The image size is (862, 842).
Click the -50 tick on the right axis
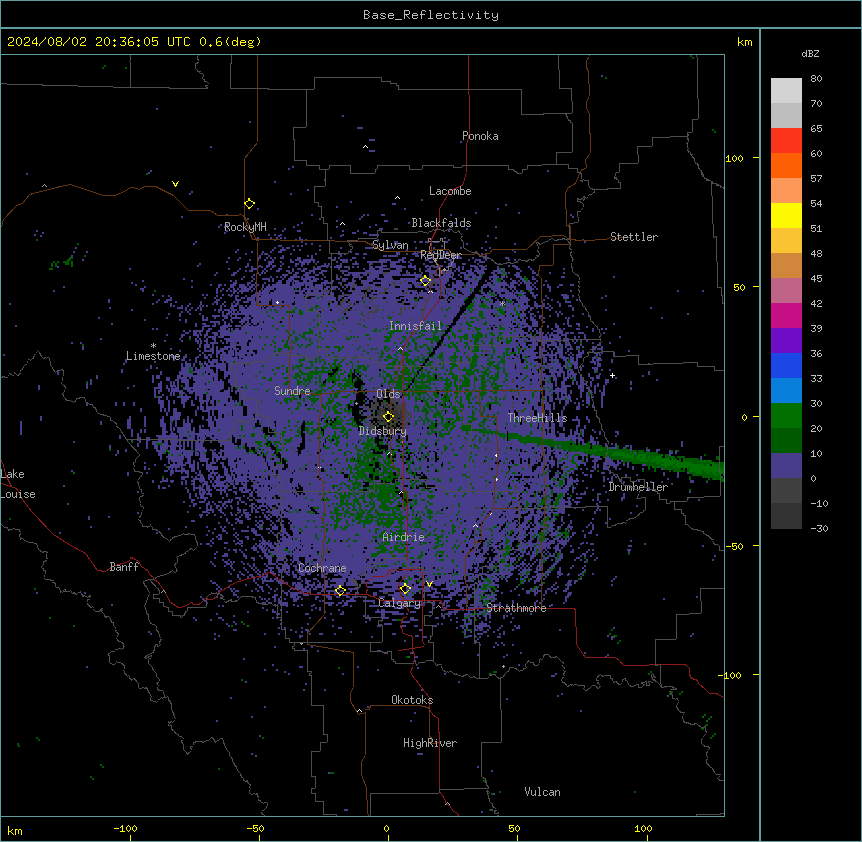coord(734,546)
